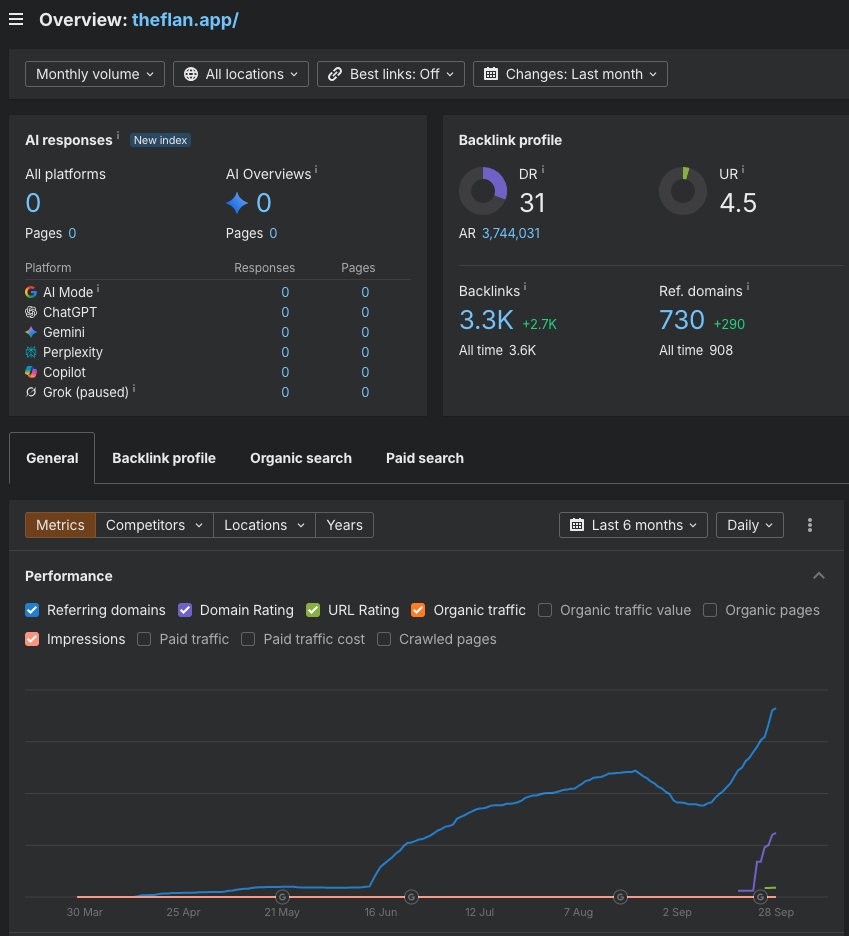Click the AI Overviews star icon

[x=237, y=203]
